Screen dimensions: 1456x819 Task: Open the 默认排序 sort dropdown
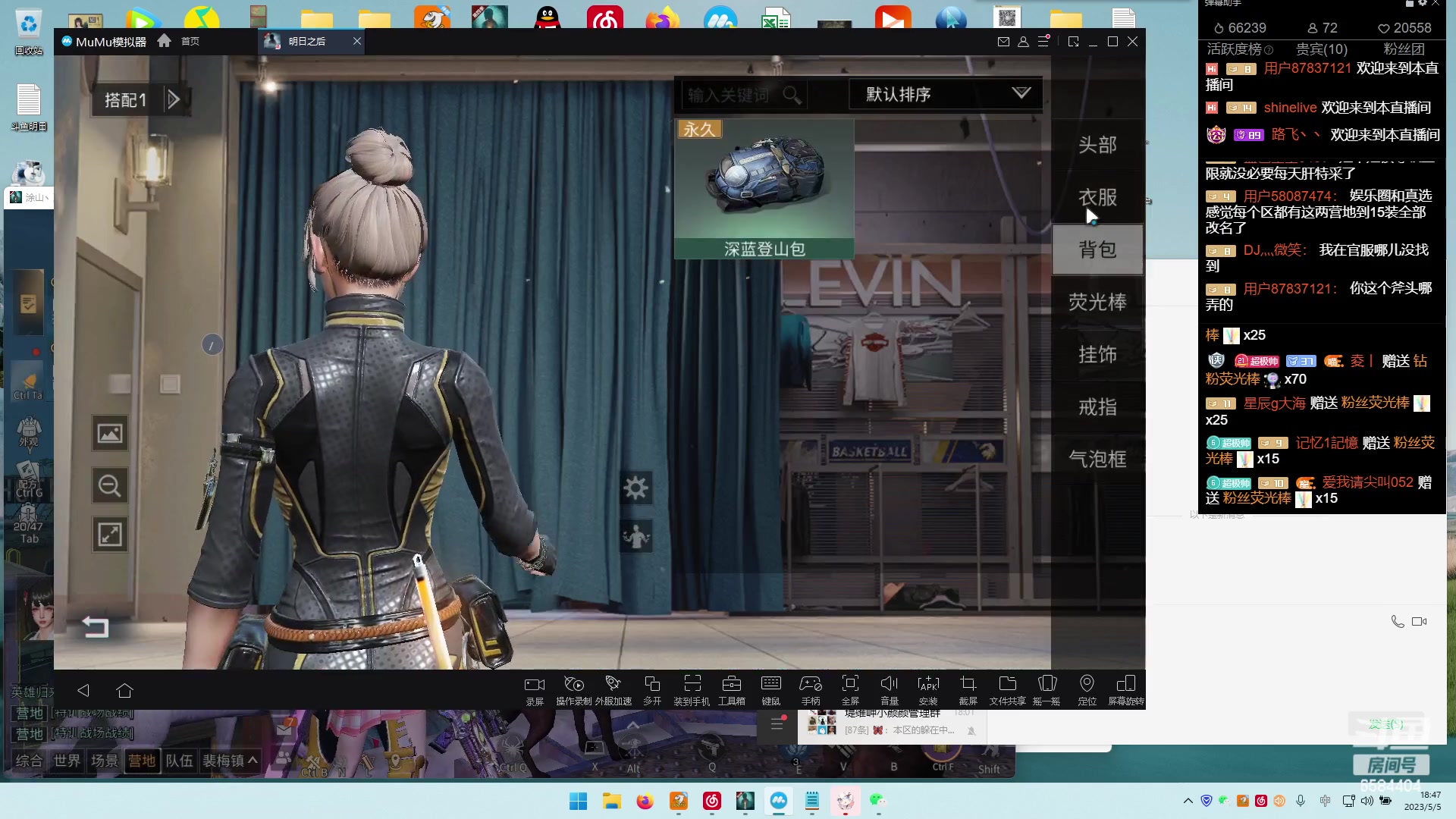[945, 94]
